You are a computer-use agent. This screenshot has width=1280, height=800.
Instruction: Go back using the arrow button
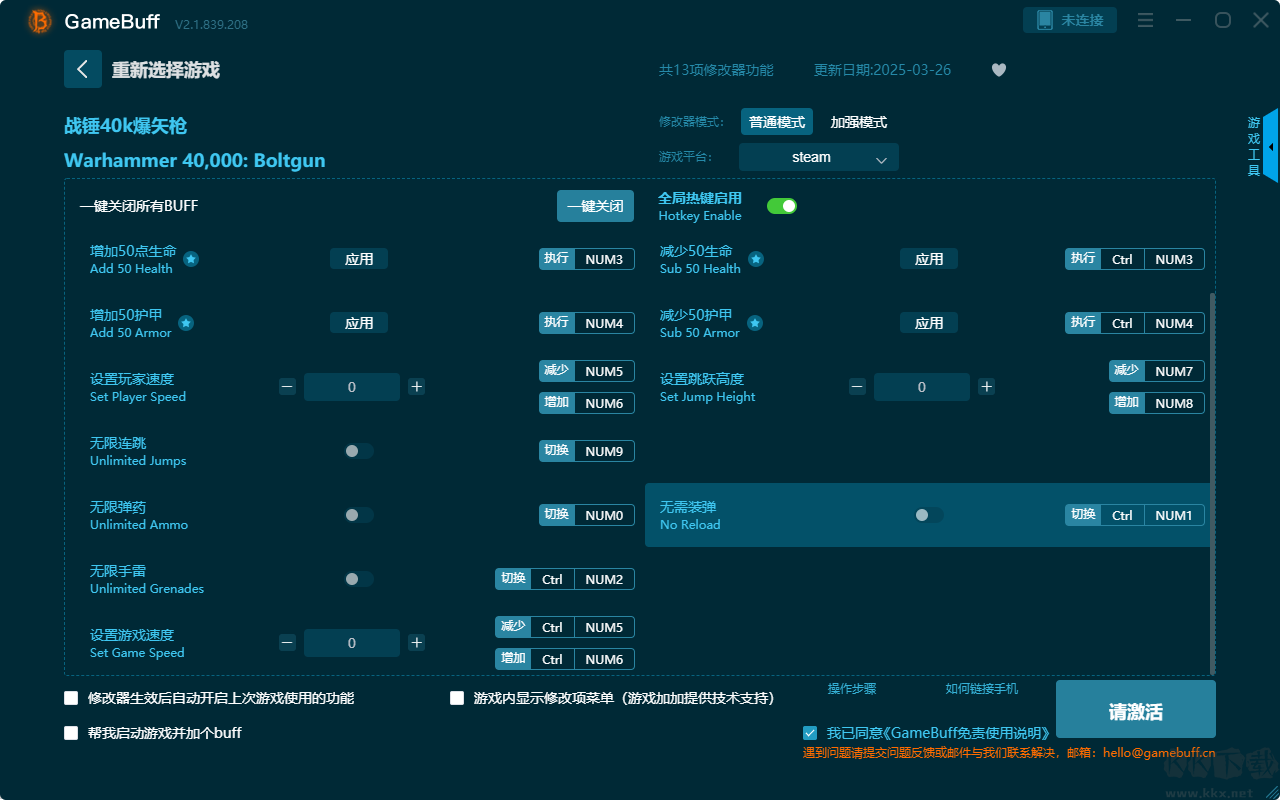pos(83,69)
